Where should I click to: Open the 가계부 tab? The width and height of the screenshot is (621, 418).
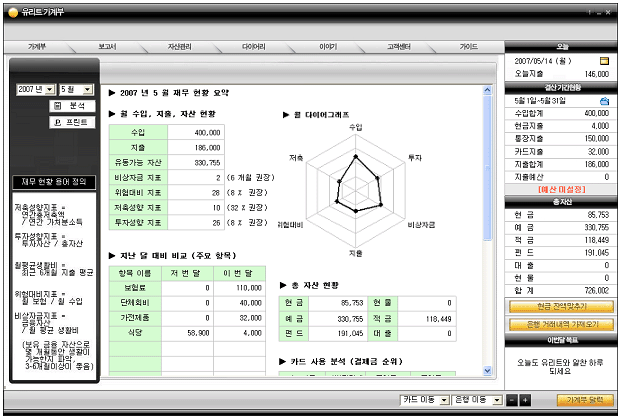[x=37, y=47]
